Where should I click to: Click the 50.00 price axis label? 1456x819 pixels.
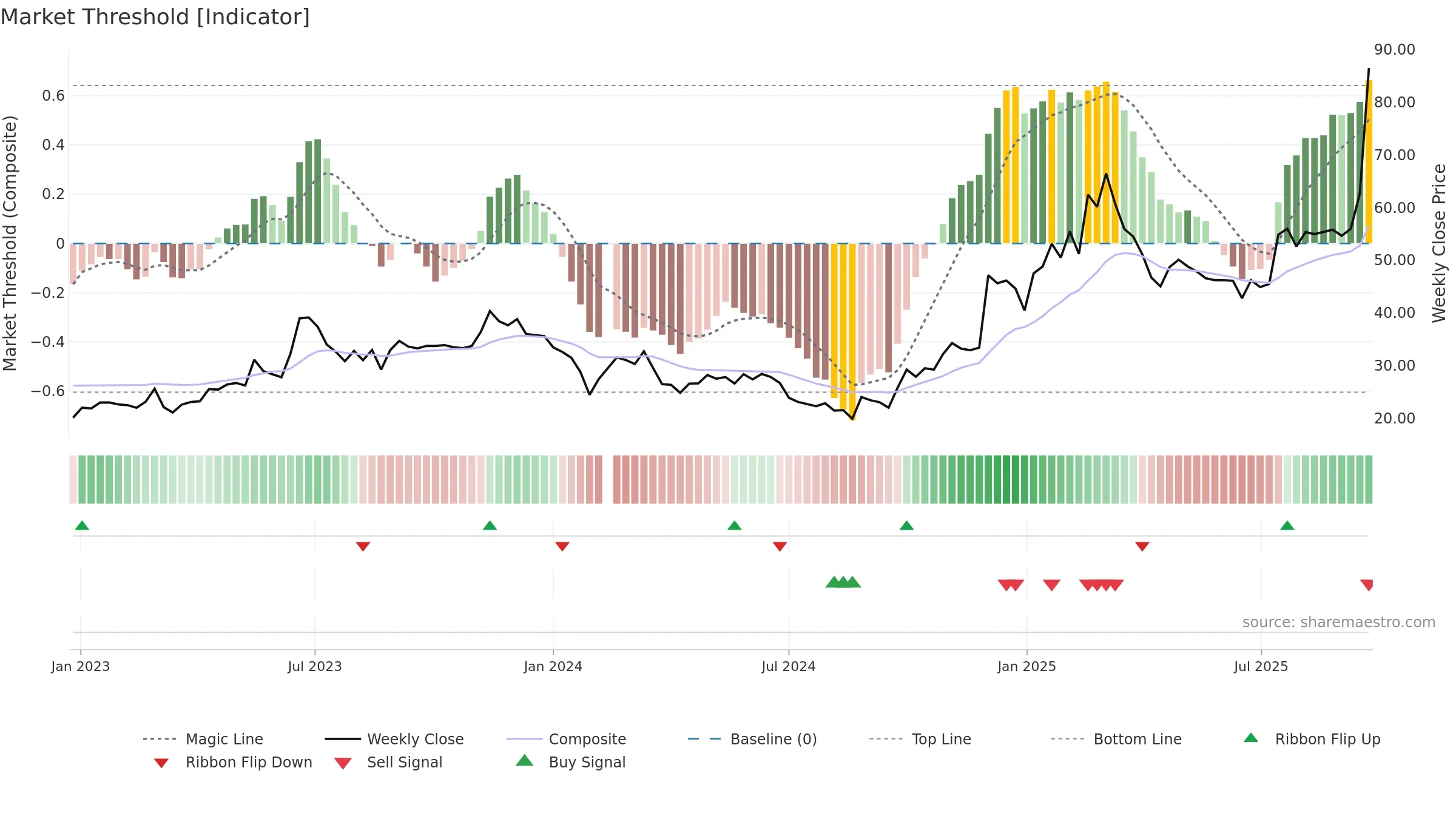(1394, 260)
